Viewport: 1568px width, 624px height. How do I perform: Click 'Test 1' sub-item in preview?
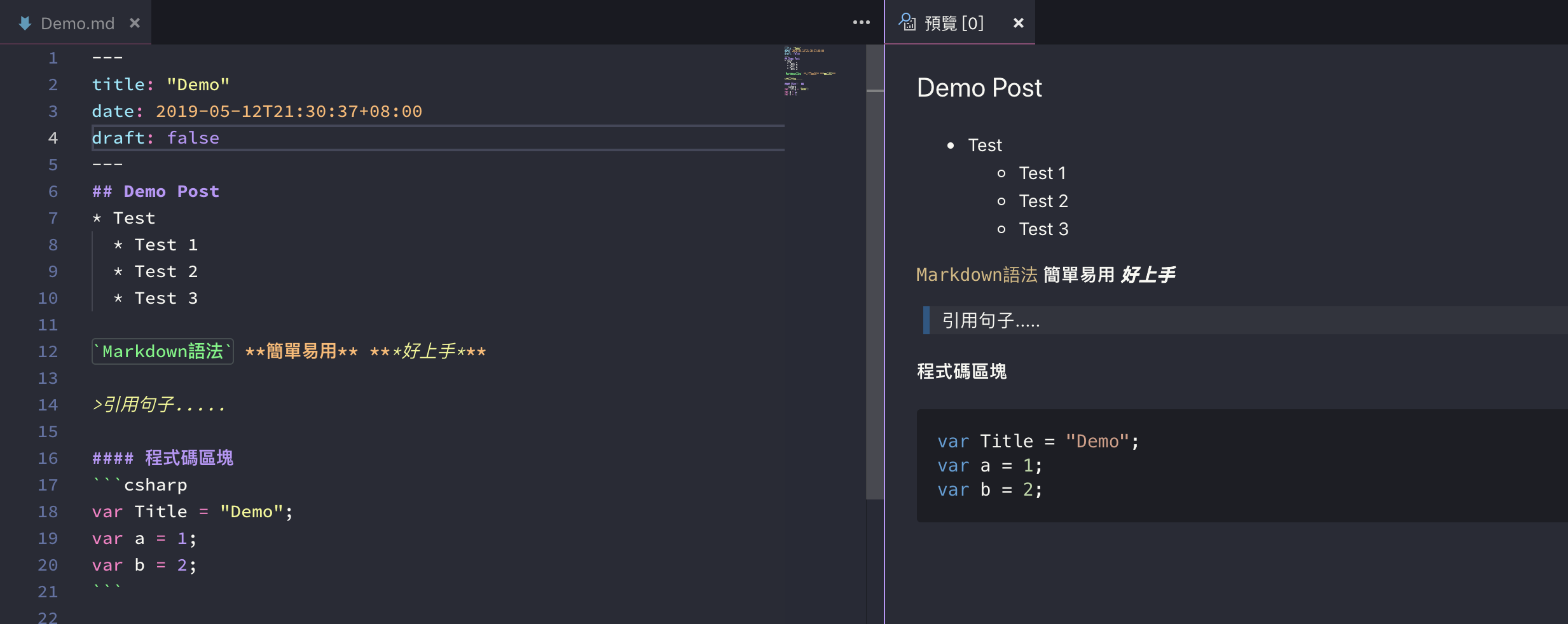click(1043, 173)
